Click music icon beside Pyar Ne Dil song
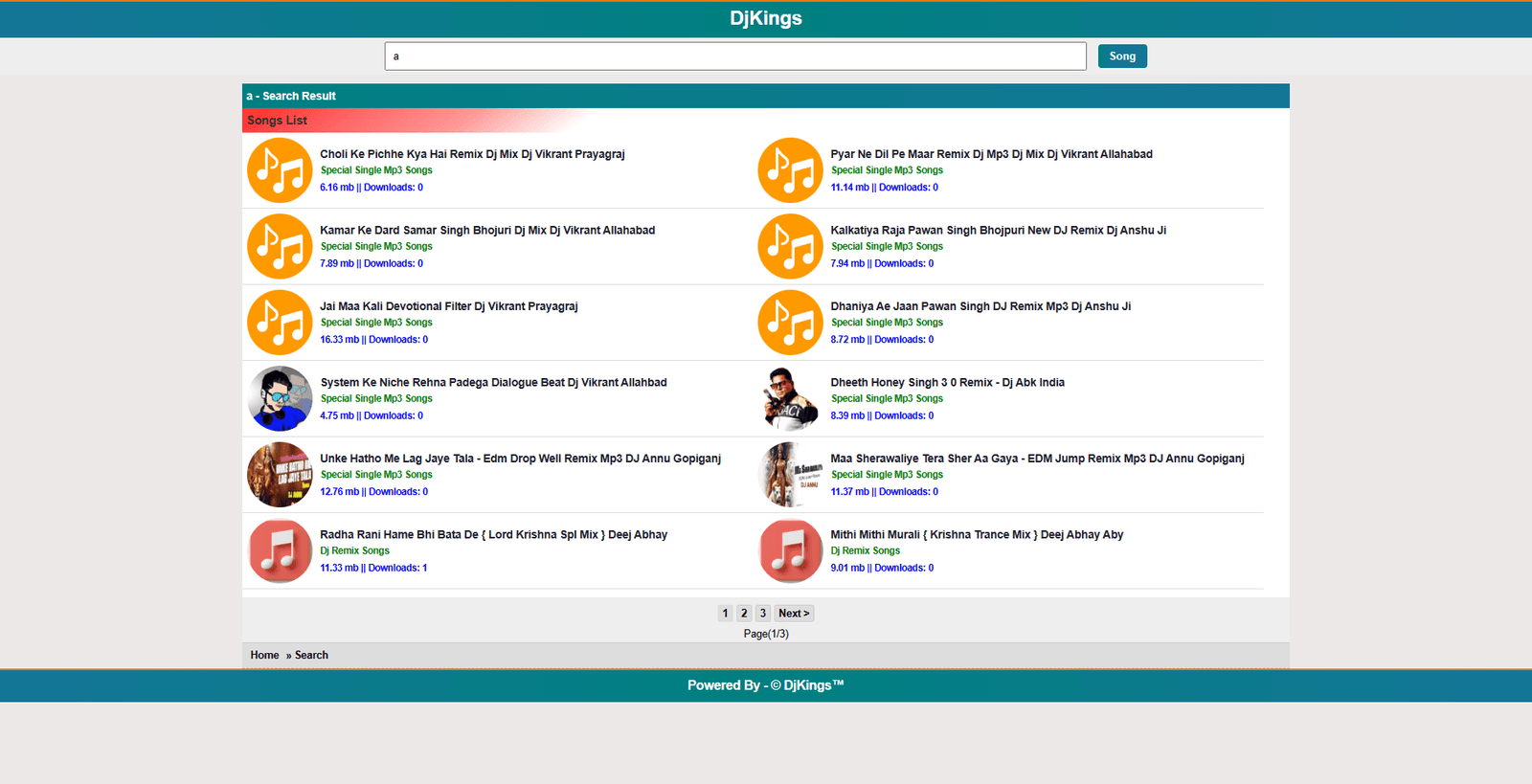The height and width of the screenshot is (784, 1532). coord(790,170)
